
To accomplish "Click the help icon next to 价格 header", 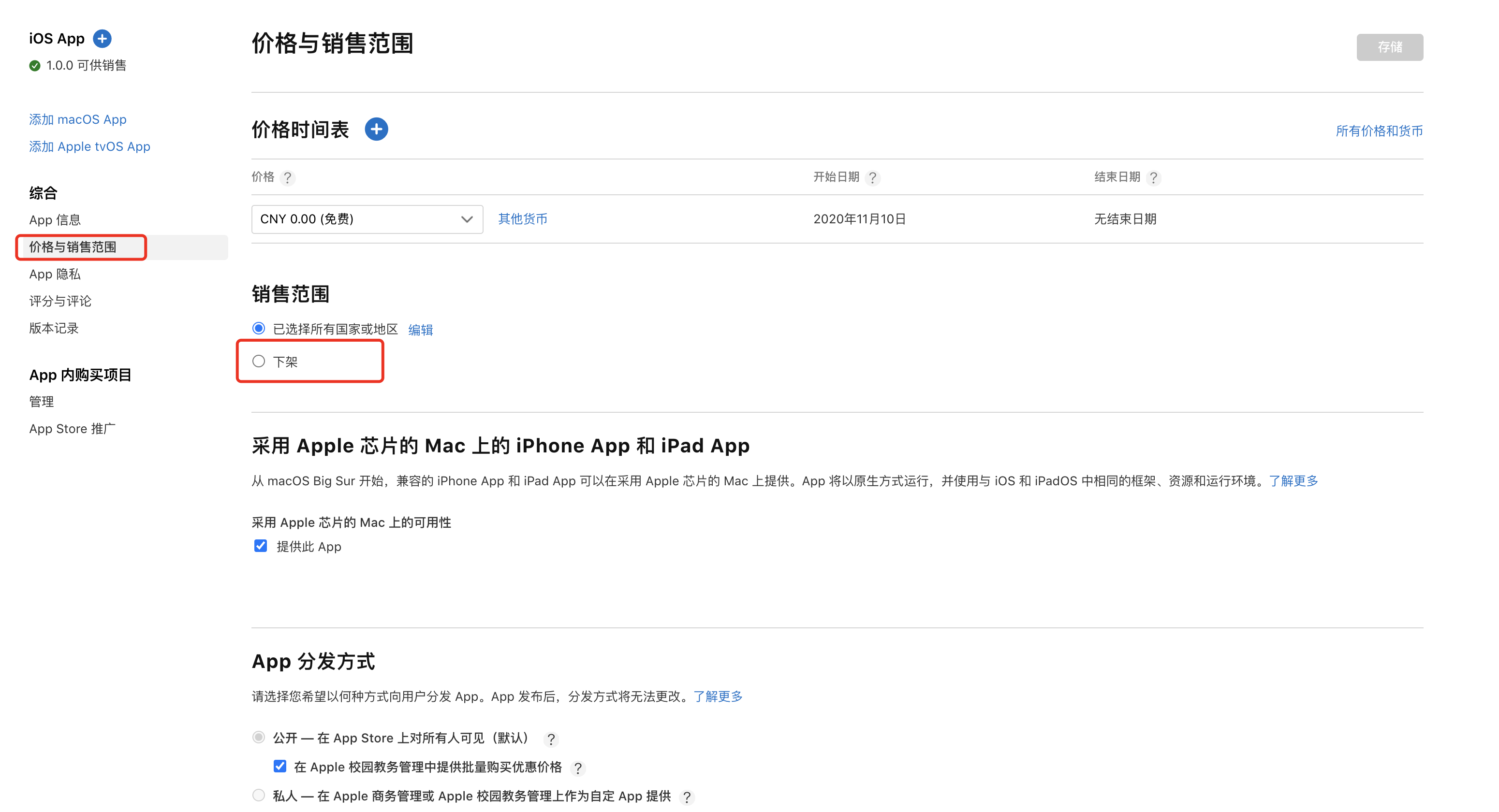I will (x=287, y=177).
